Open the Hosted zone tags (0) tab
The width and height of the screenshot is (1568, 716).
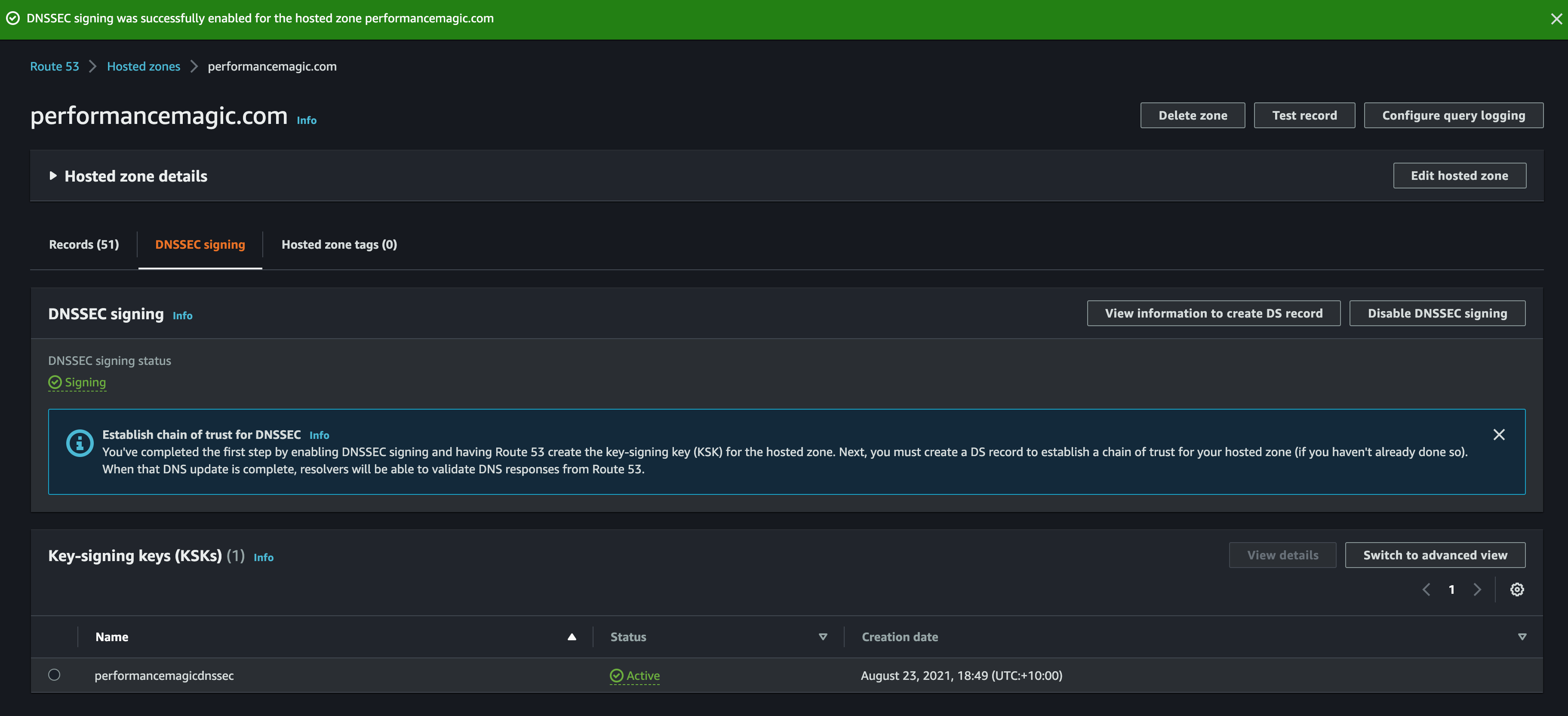tap(339, 245)
